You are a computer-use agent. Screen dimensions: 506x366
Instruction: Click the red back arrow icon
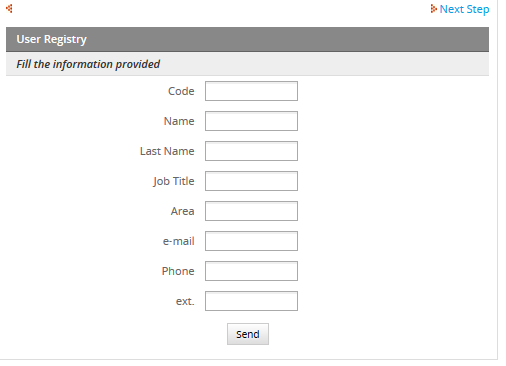pyautogui.click(x=9, y=8)
